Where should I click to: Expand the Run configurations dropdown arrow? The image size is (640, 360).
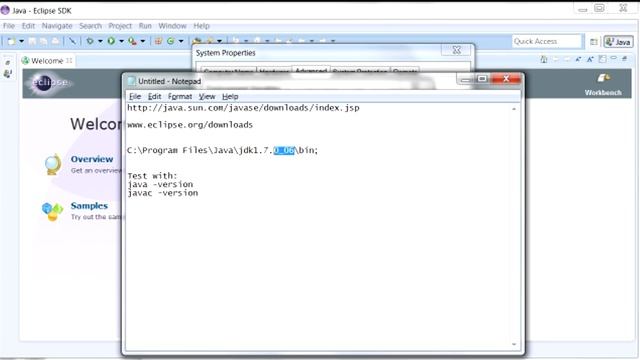[121, 41]
